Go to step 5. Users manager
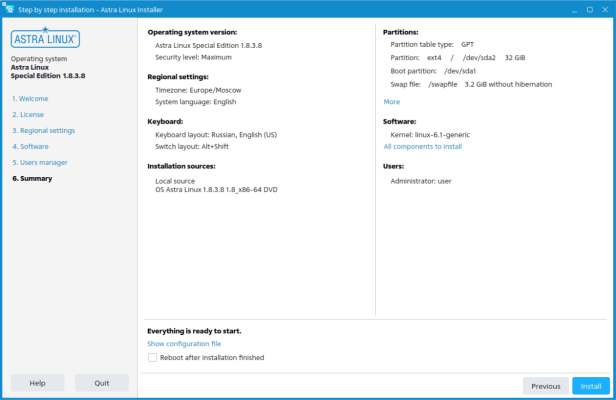This screenshot has width=616, height=400. (x=40, y=163)
